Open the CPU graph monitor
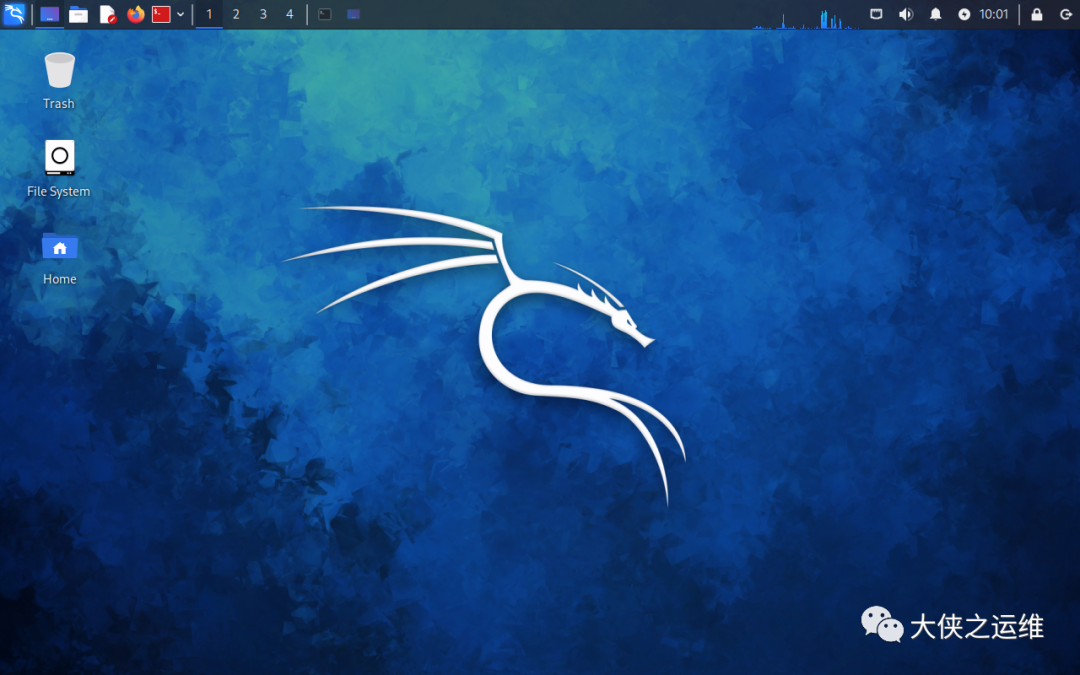 pyautogui.click(x=806, y=17)
